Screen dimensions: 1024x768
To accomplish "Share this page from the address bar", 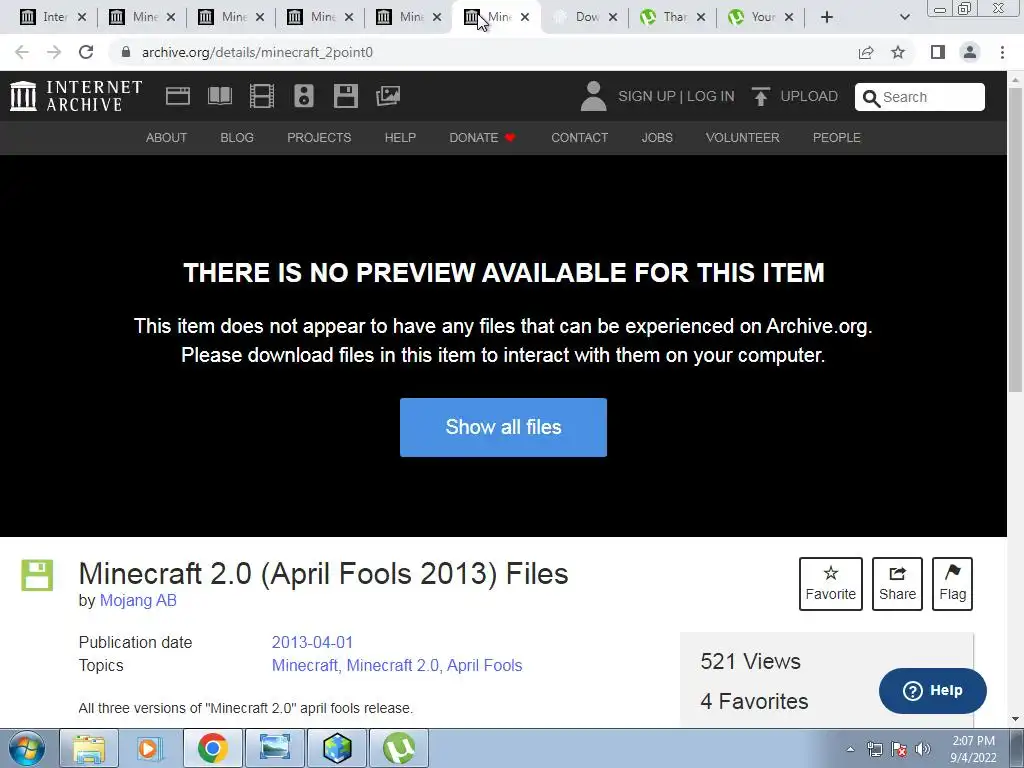I will tap(866, 52).
